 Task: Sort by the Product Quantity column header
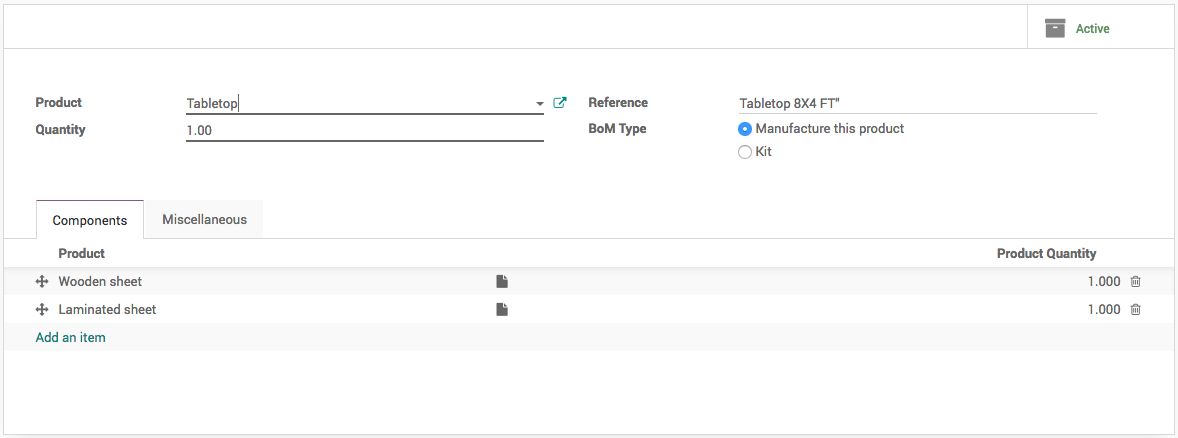pos(1046,254)
